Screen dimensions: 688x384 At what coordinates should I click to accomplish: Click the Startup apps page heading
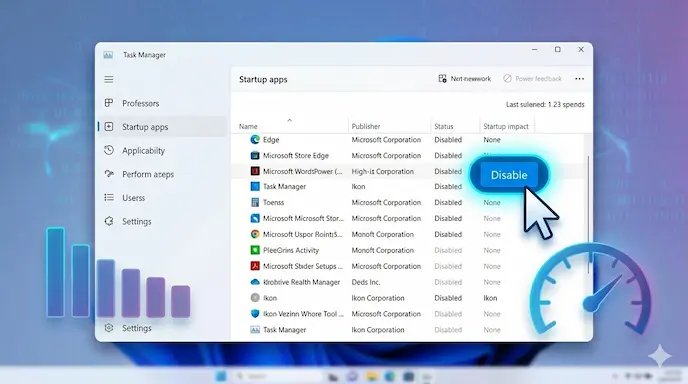point(263,79)
